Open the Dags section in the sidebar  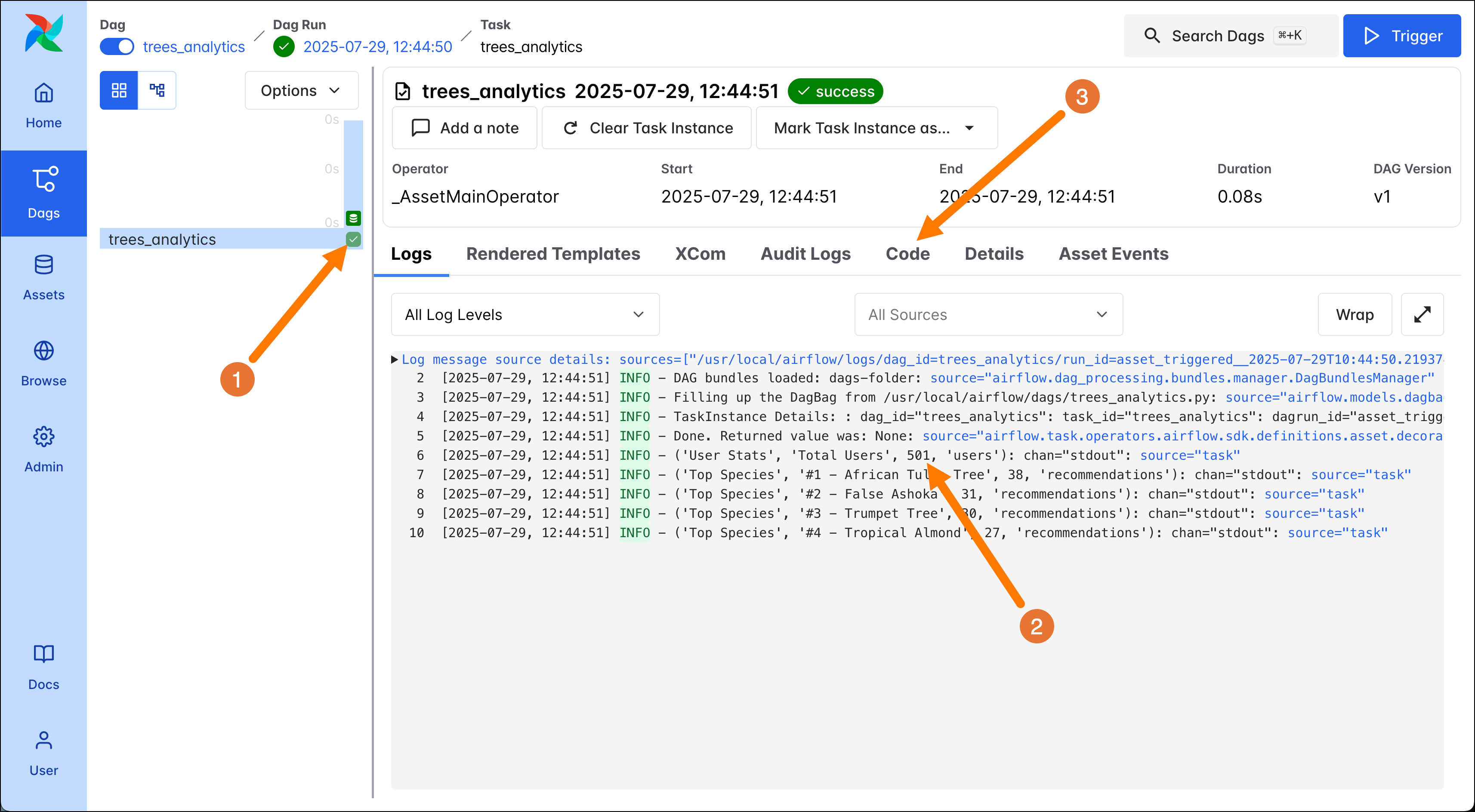tap(43, 193)
